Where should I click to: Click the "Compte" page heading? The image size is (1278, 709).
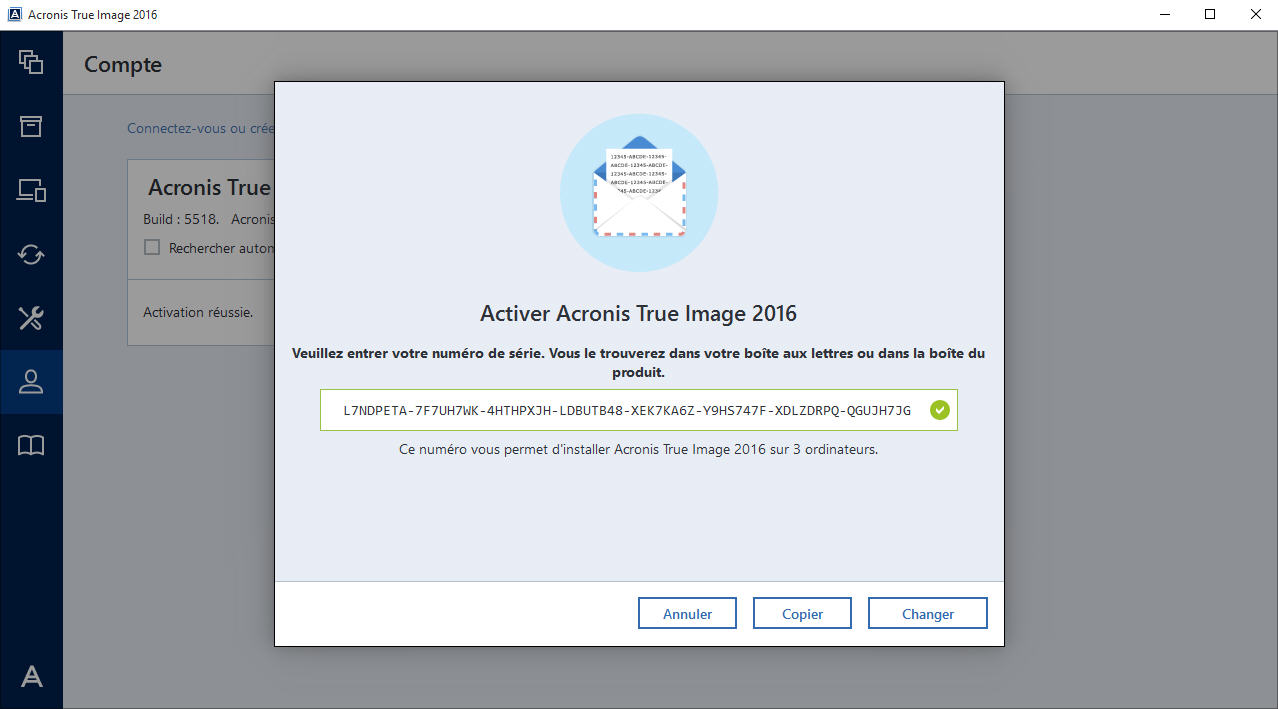[x=123, y=65]
